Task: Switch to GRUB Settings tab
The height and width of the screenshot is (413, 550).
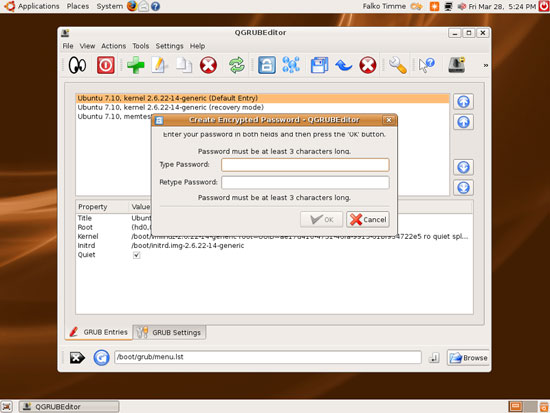Action: (169, 332)
